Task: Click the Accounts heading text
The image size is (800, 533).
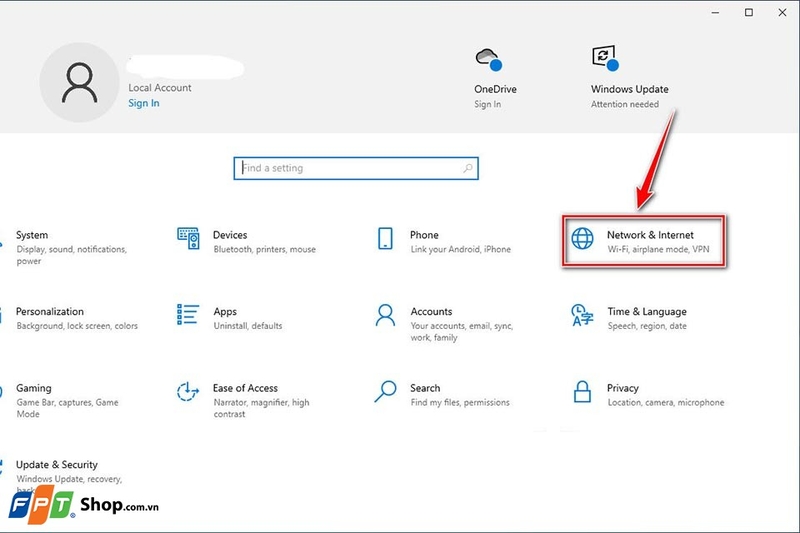Action: point(431,312)
